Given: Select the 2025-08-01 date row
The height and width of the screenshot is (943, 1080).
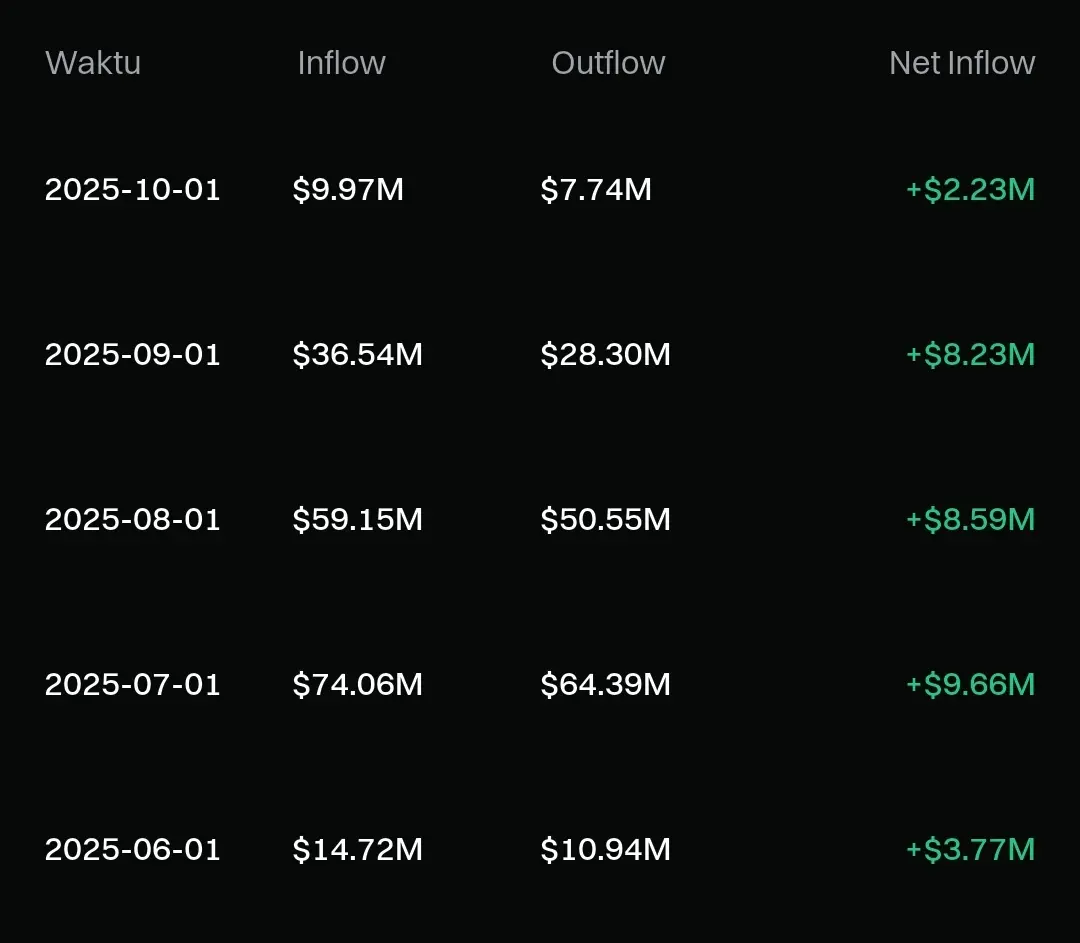Looking at the screenshot, I should click(133, 519).
